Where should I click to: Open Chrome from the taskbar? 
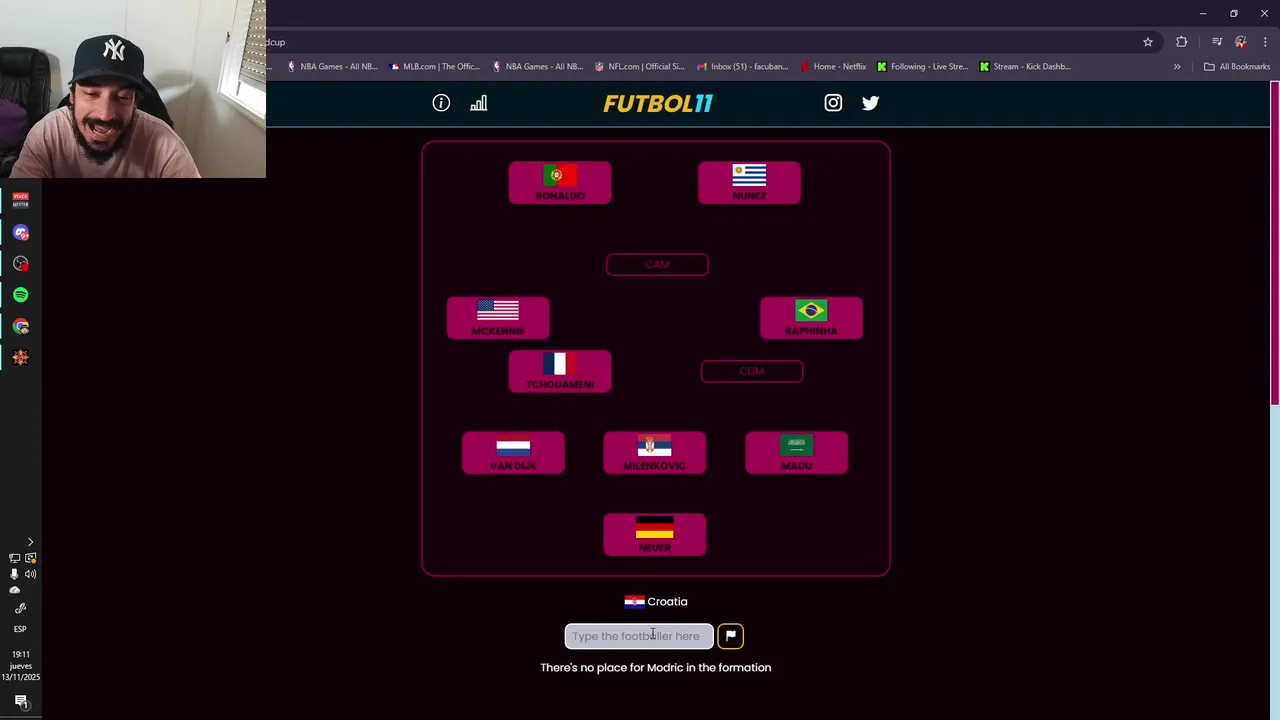21,326
